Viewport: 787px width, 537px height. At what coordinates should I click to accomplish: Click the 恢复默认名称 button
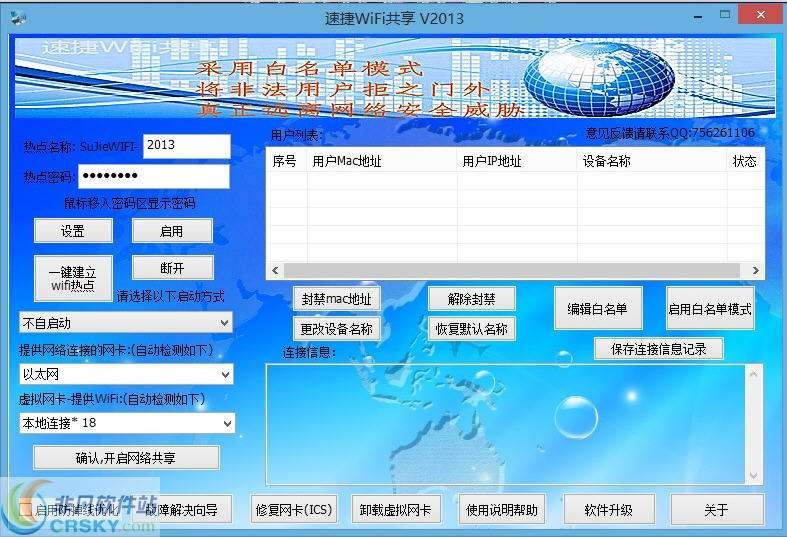click(472, 329)
